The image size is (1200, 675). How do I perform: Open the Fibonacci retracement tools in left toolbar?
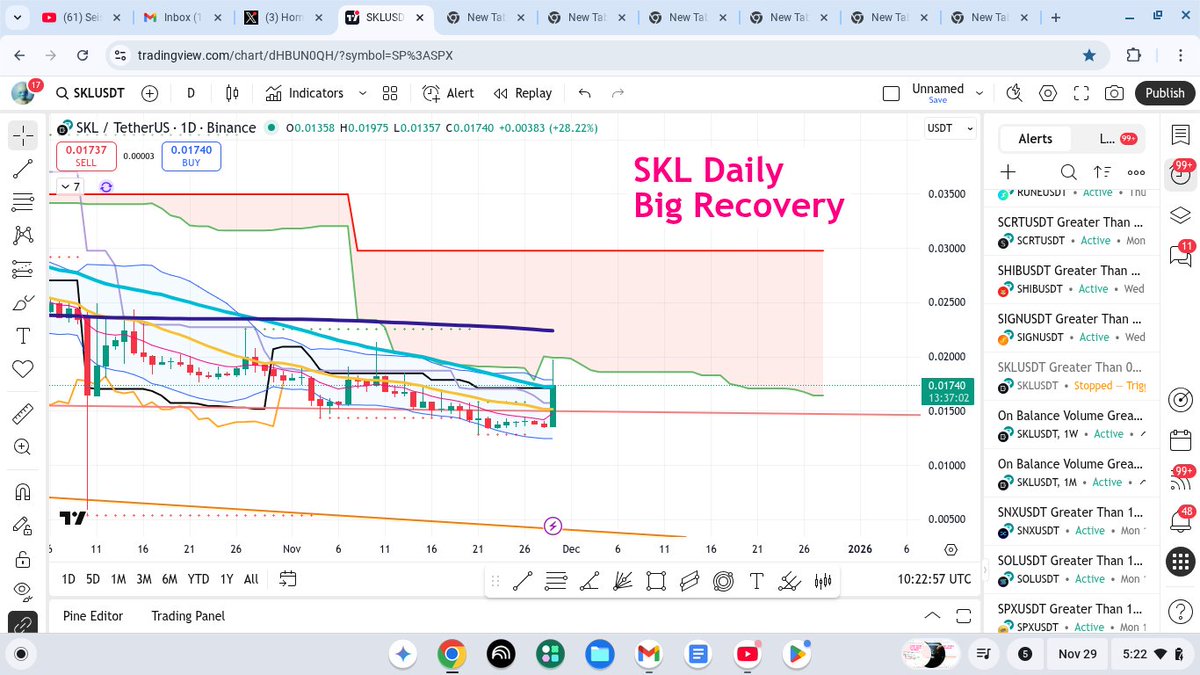click(x=24, y=202)
